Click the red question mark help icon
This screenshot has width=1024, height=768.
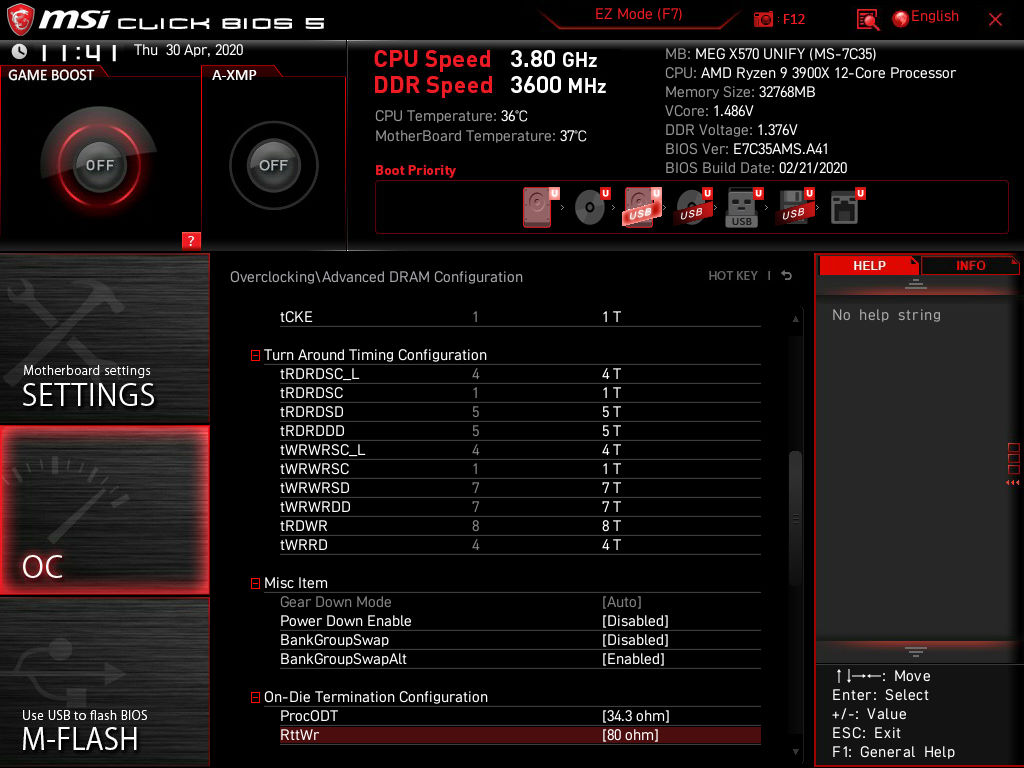[191, 240]
